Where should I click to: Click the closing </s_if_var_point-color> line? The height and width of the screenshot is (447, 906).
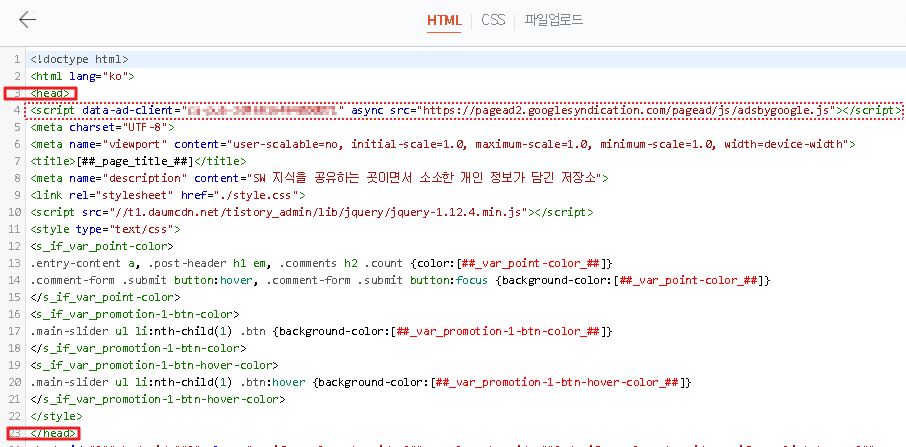105,297
